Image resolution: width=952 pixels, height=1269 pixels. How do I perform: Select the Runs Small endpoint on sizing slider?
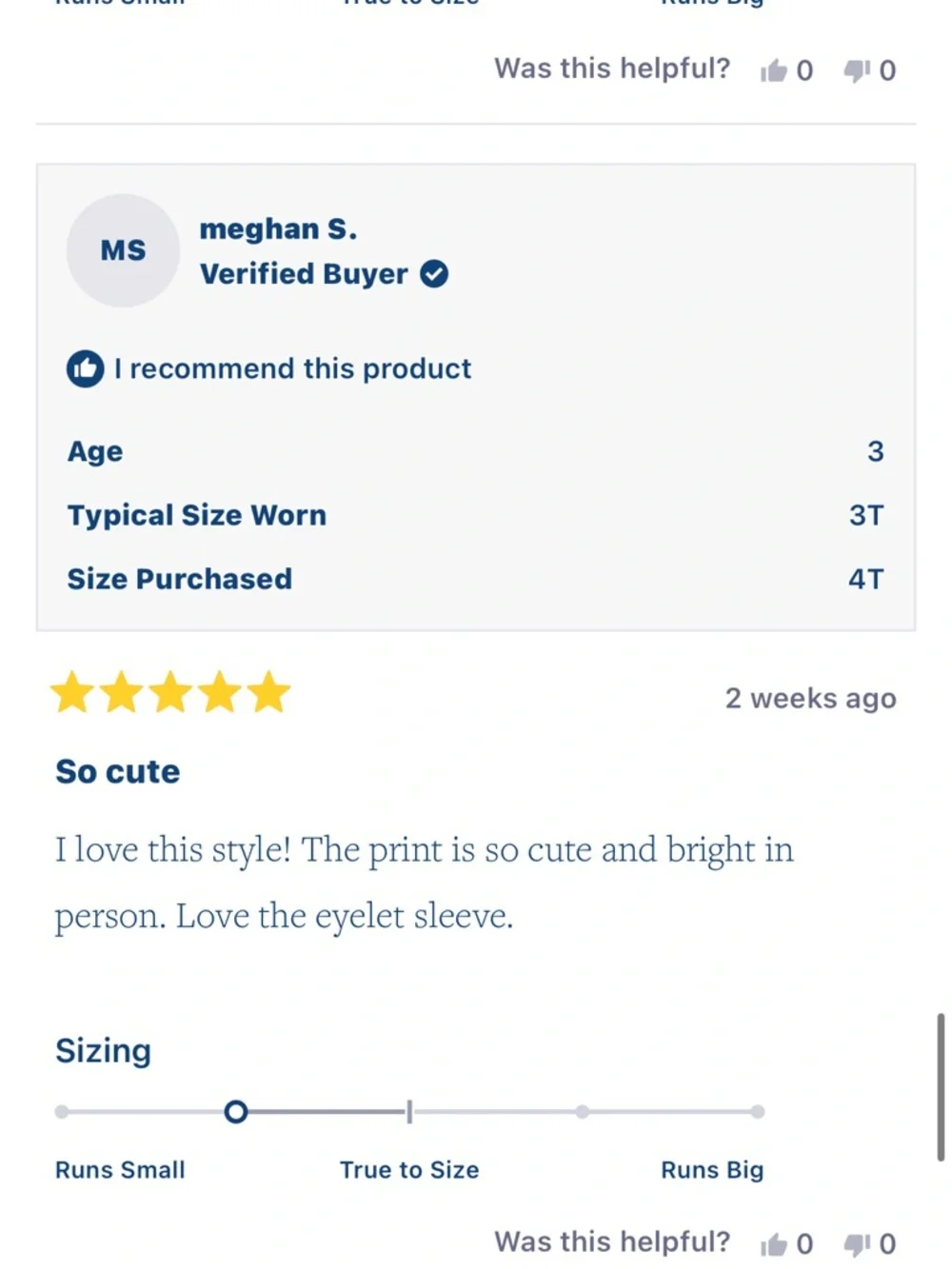[x=62, y=1112]
